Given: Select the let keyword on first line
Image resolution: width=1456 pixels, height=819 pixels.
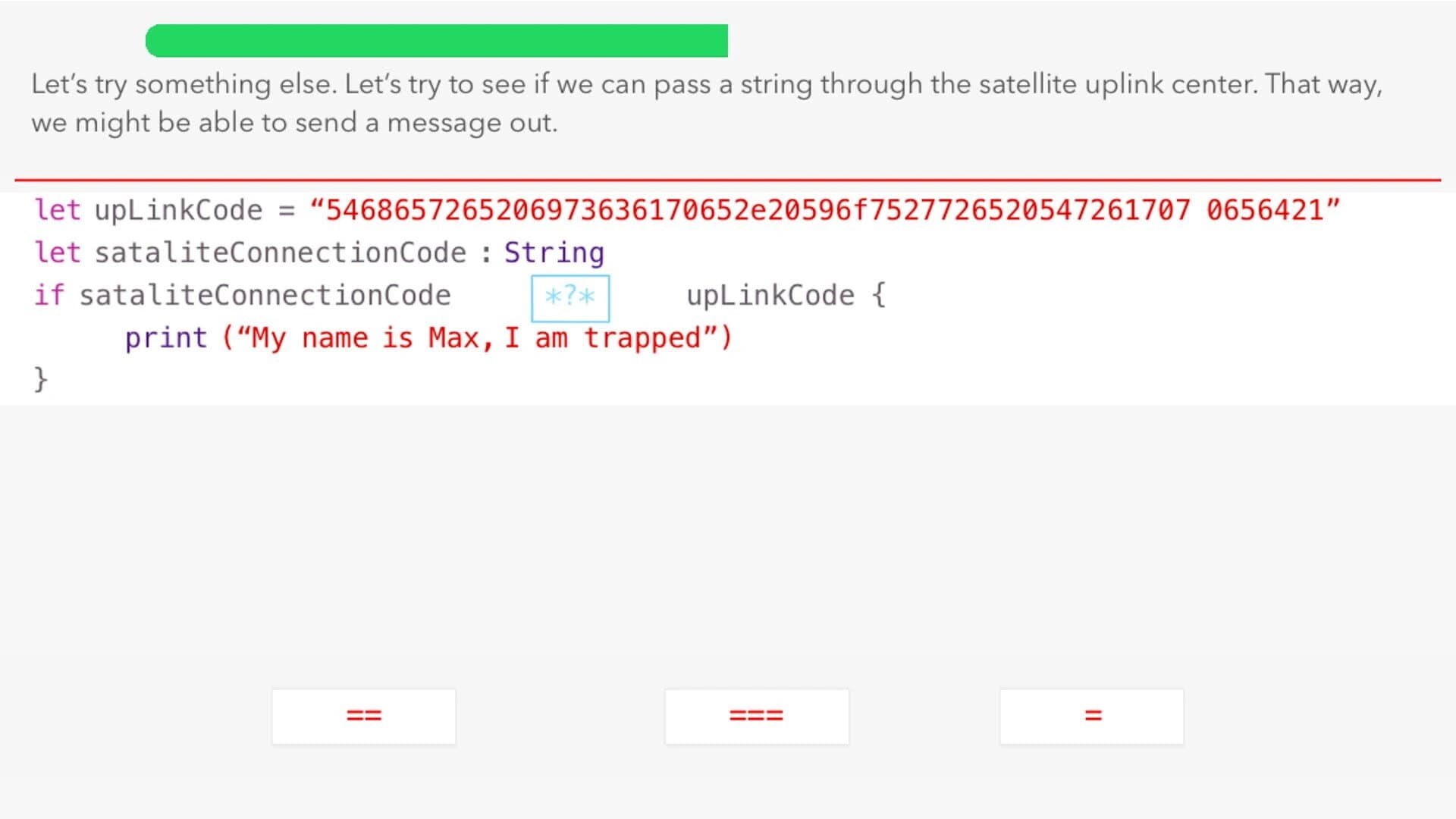Looking at the screenshot, I should pyautogui.click(x=57, y=209).
